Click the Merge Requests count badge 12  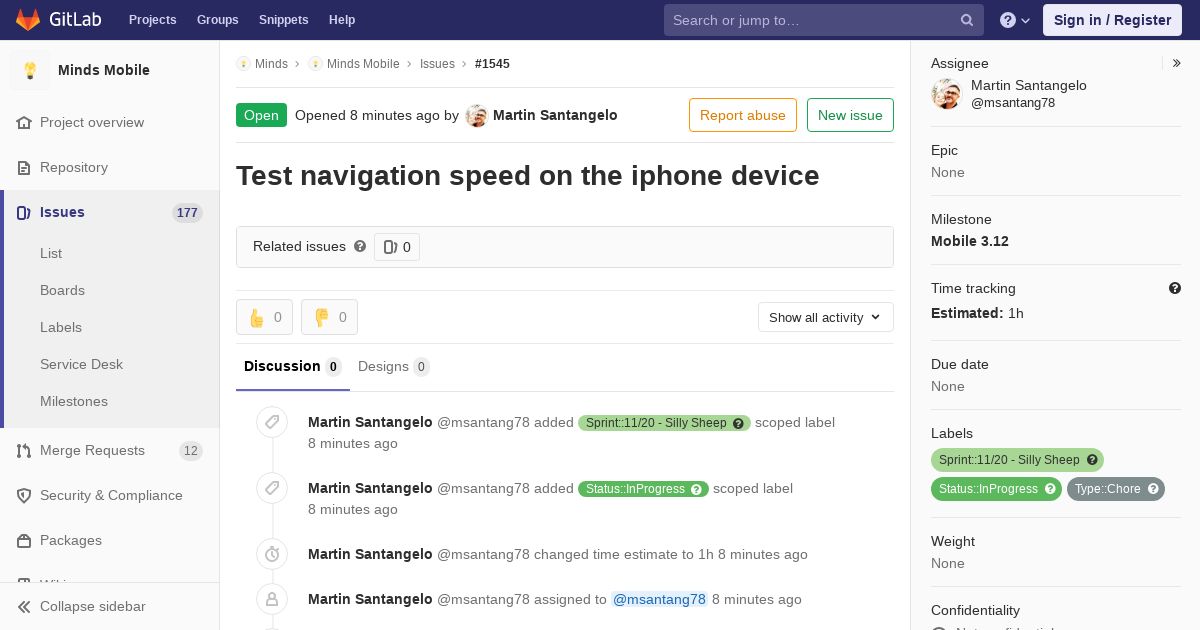[x=190, y=450]
